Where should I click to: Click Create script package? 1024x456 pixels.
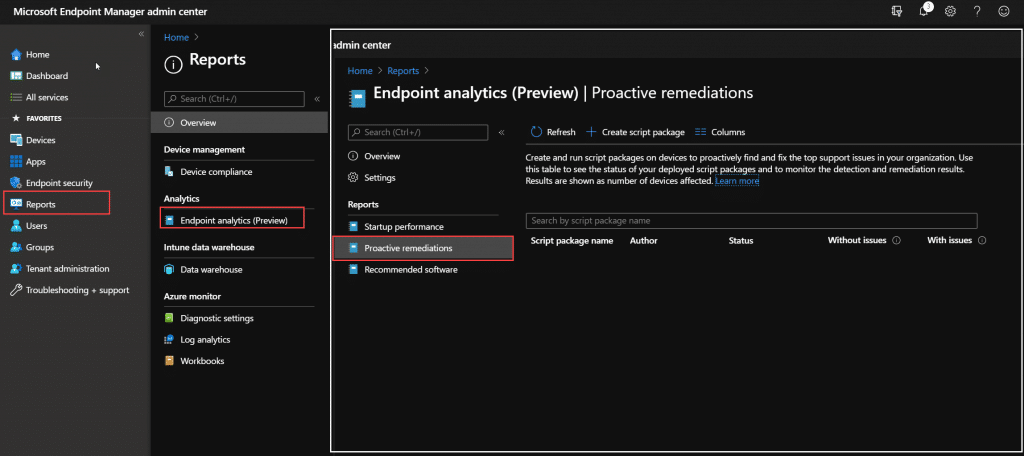635,132
